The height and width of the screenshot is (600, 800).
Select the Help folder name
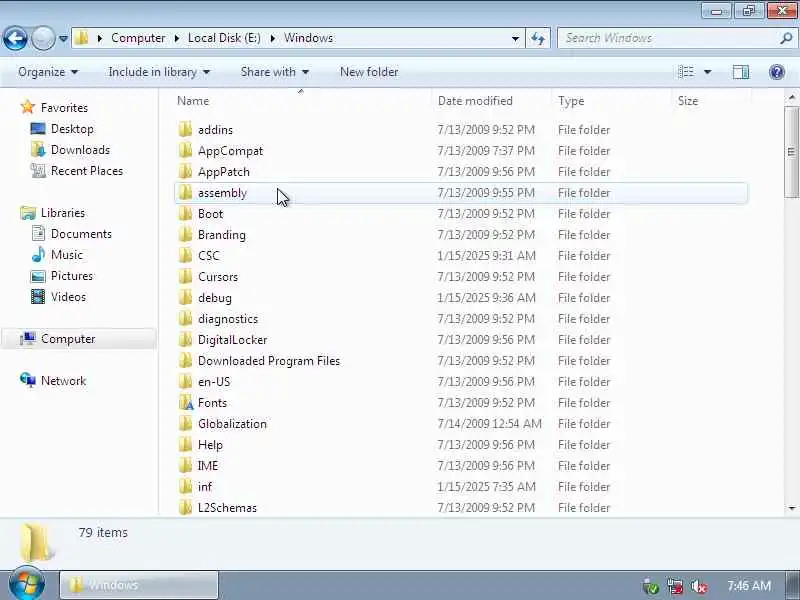pyautogui.click(x=210, y=445)
